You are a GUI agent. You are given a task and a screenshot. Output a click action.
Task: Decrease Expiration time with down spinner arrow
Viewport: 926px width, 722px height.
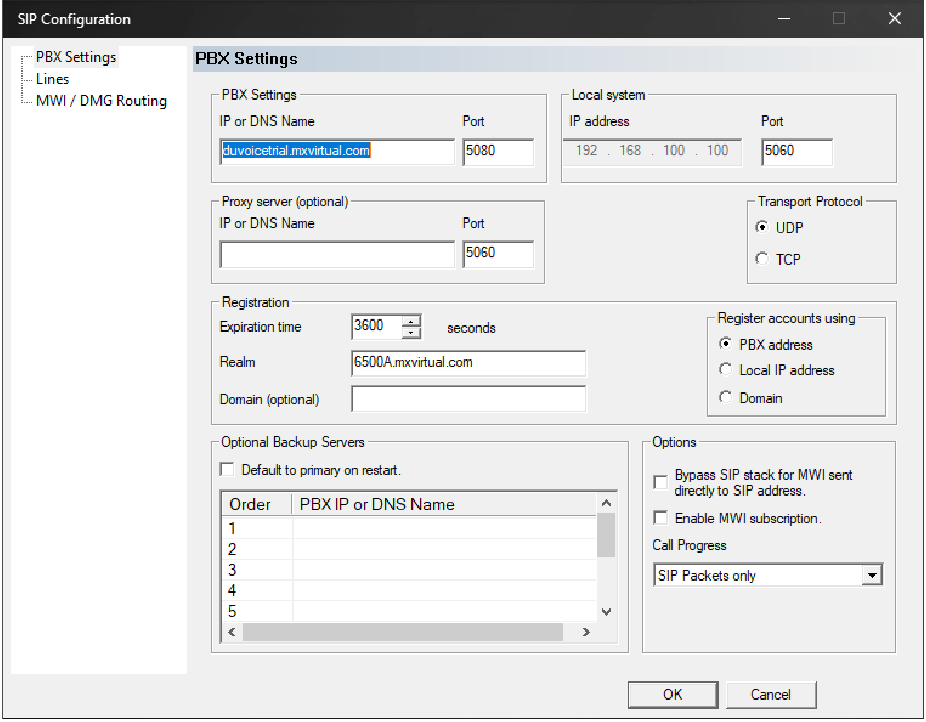point(411,332)
